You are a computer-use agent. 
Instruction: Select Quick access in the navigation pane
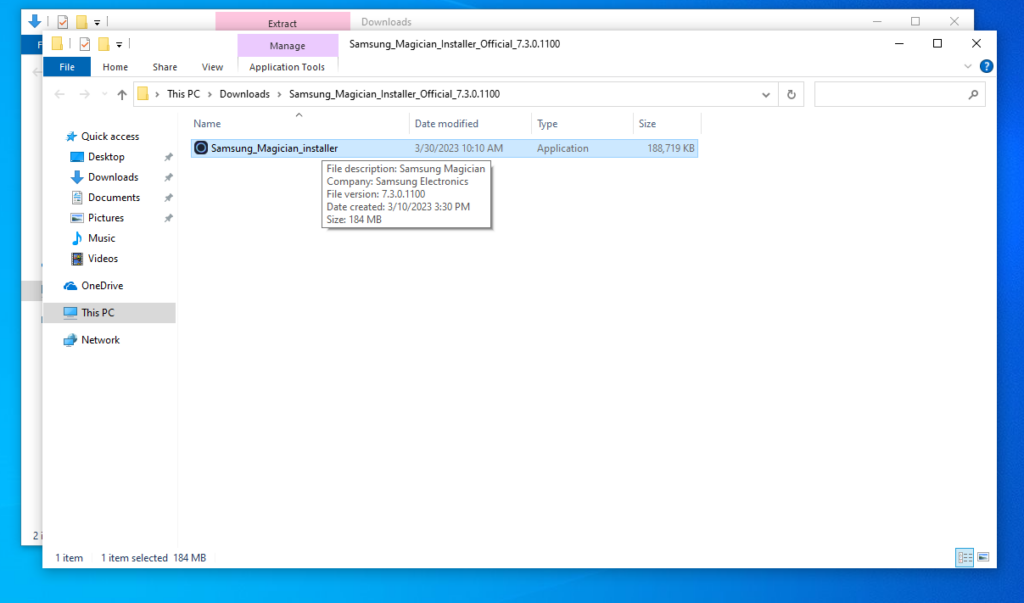coord(110,137)
